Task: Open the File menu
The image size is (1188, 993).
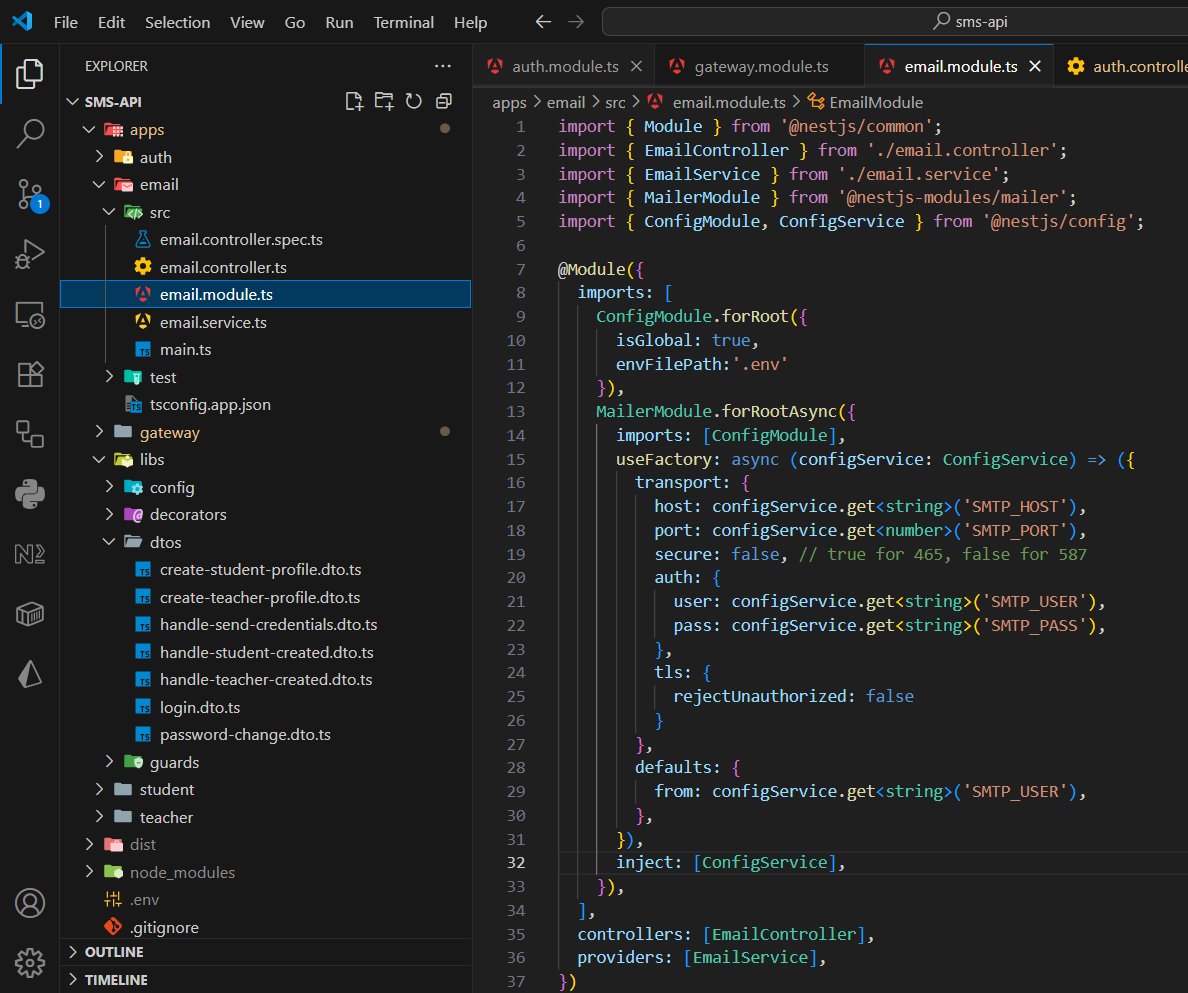Action: point(66,23)
